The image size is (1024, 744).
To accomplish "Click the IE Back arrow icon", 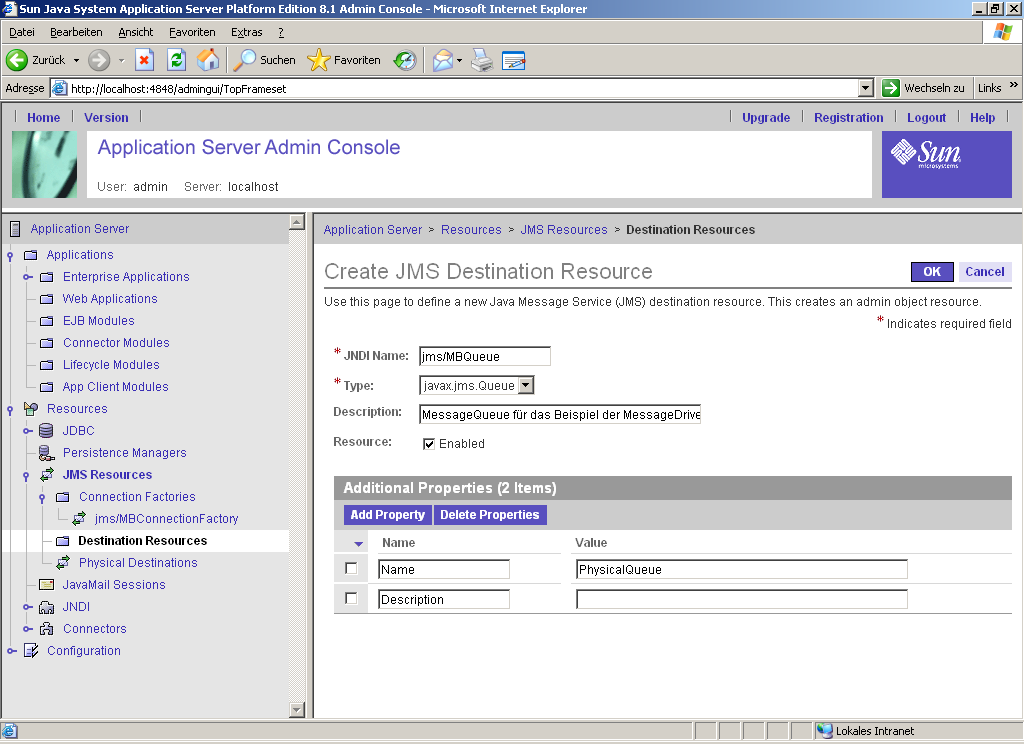I will click(x=16, y=60).
